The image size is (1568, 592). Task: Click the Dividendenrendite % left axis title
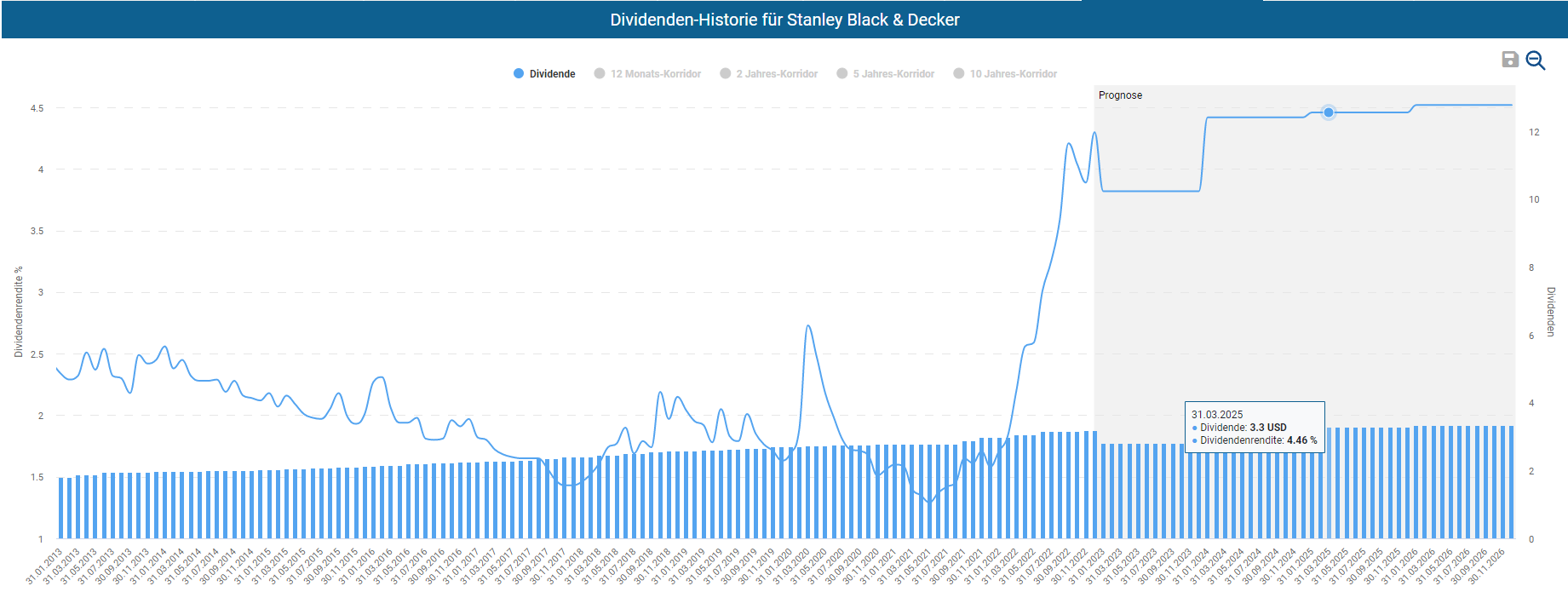19,312
